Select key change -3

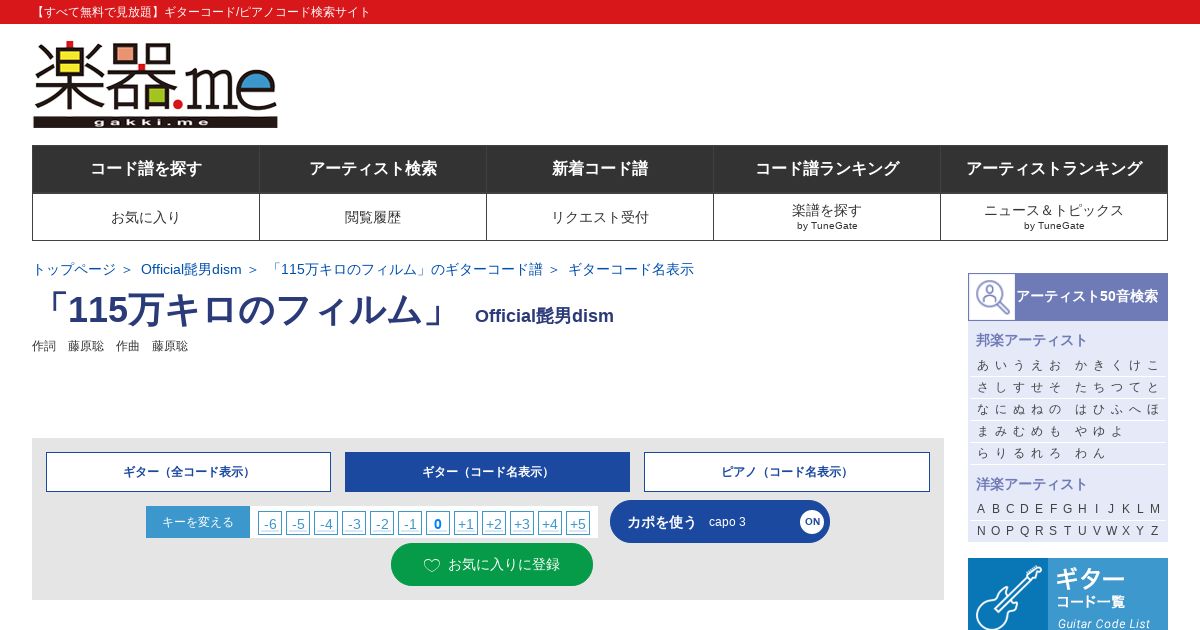[354, 523]
